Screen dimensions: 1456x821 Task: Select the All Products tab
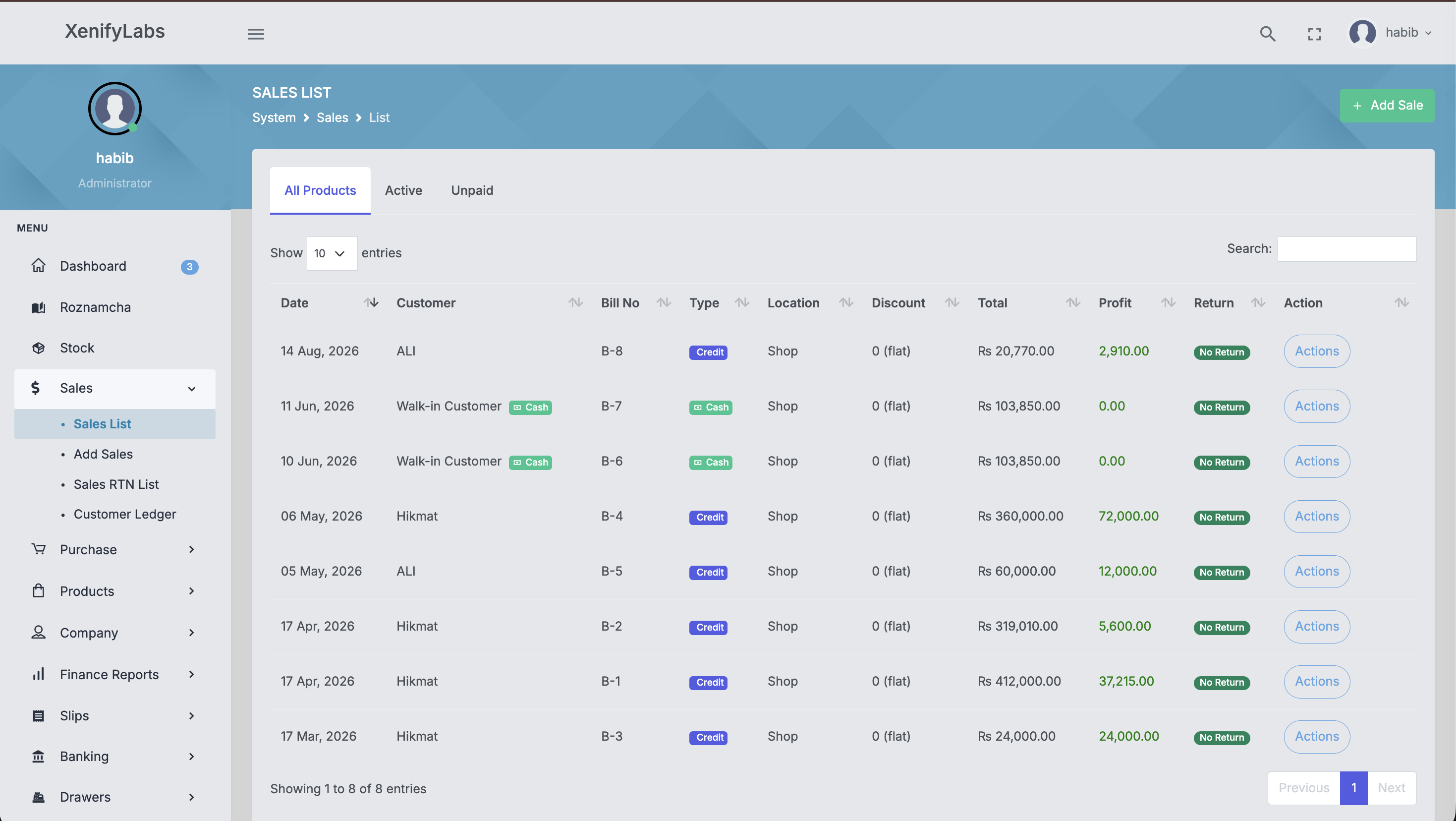click(320, 190)
